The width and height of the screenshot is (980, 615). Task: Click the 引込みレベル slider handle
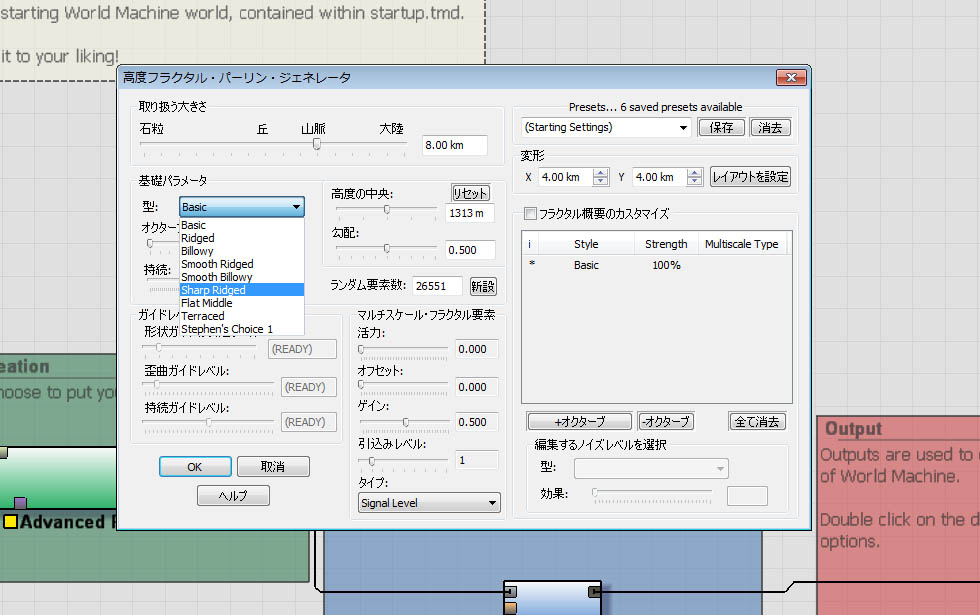coord(372,461)
